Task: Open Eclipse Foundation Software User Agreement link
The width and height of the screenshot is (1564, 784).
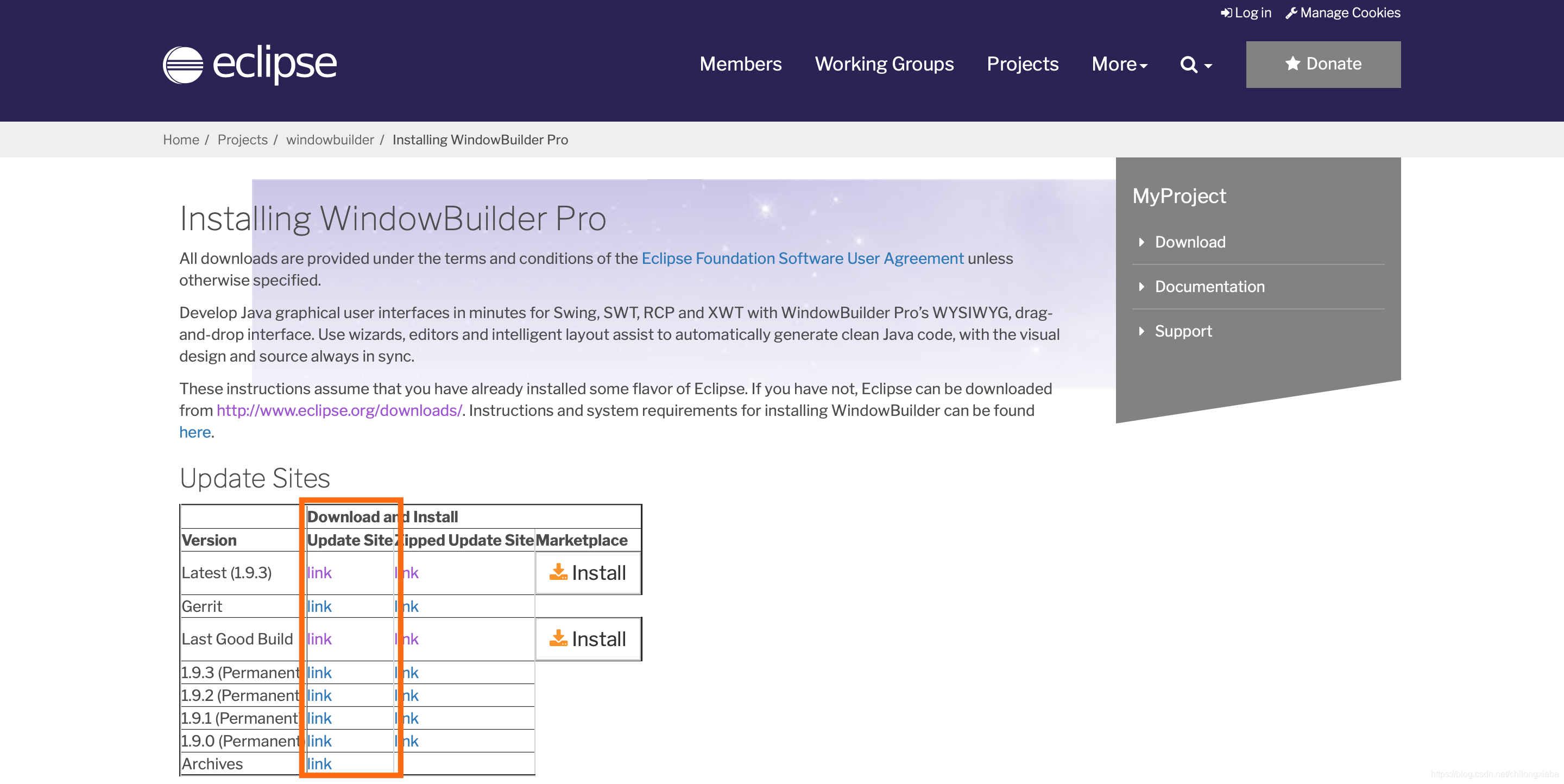Action: [802, 258]
